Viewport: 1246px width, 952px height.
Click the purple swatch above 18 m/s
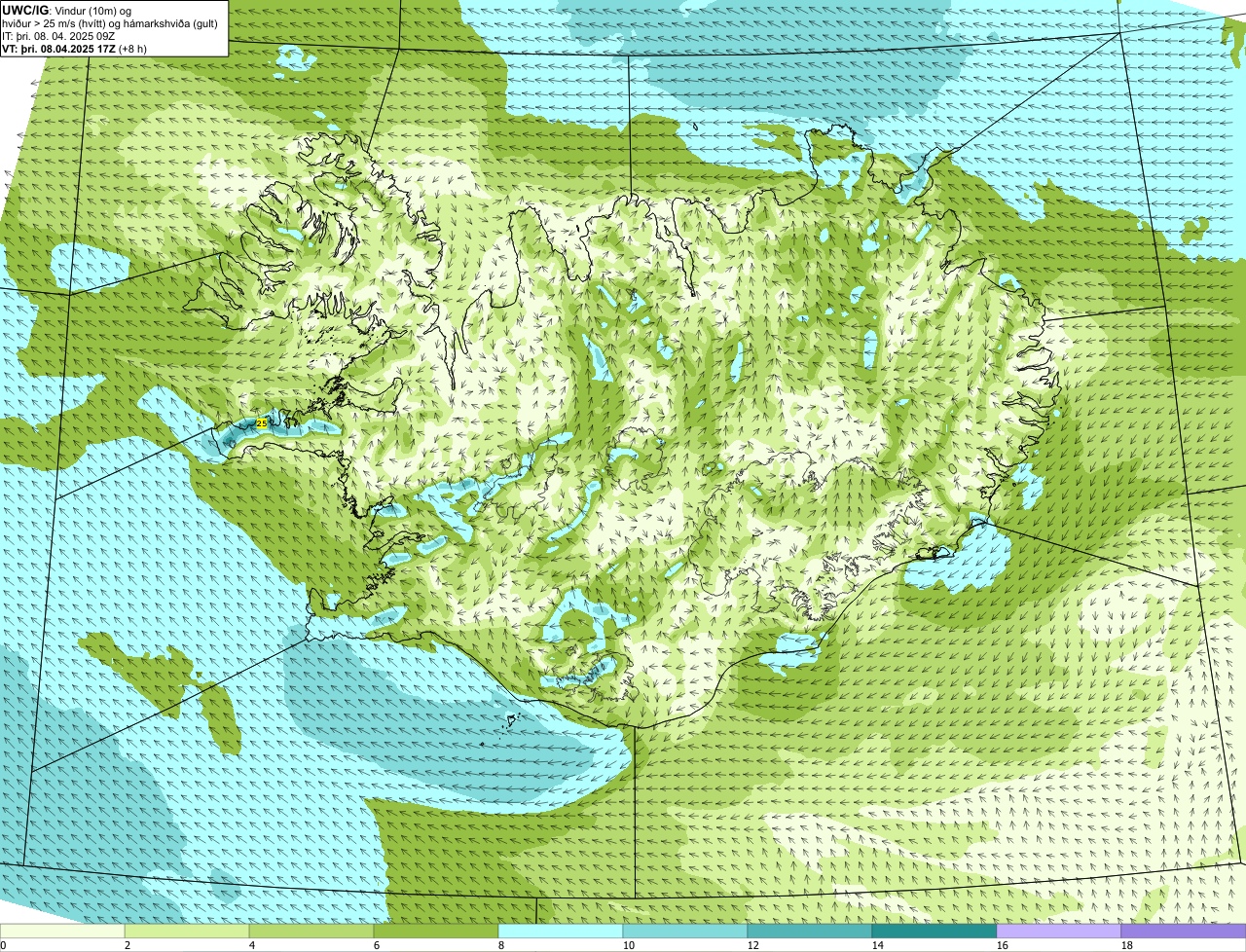tap(1184, 932)
